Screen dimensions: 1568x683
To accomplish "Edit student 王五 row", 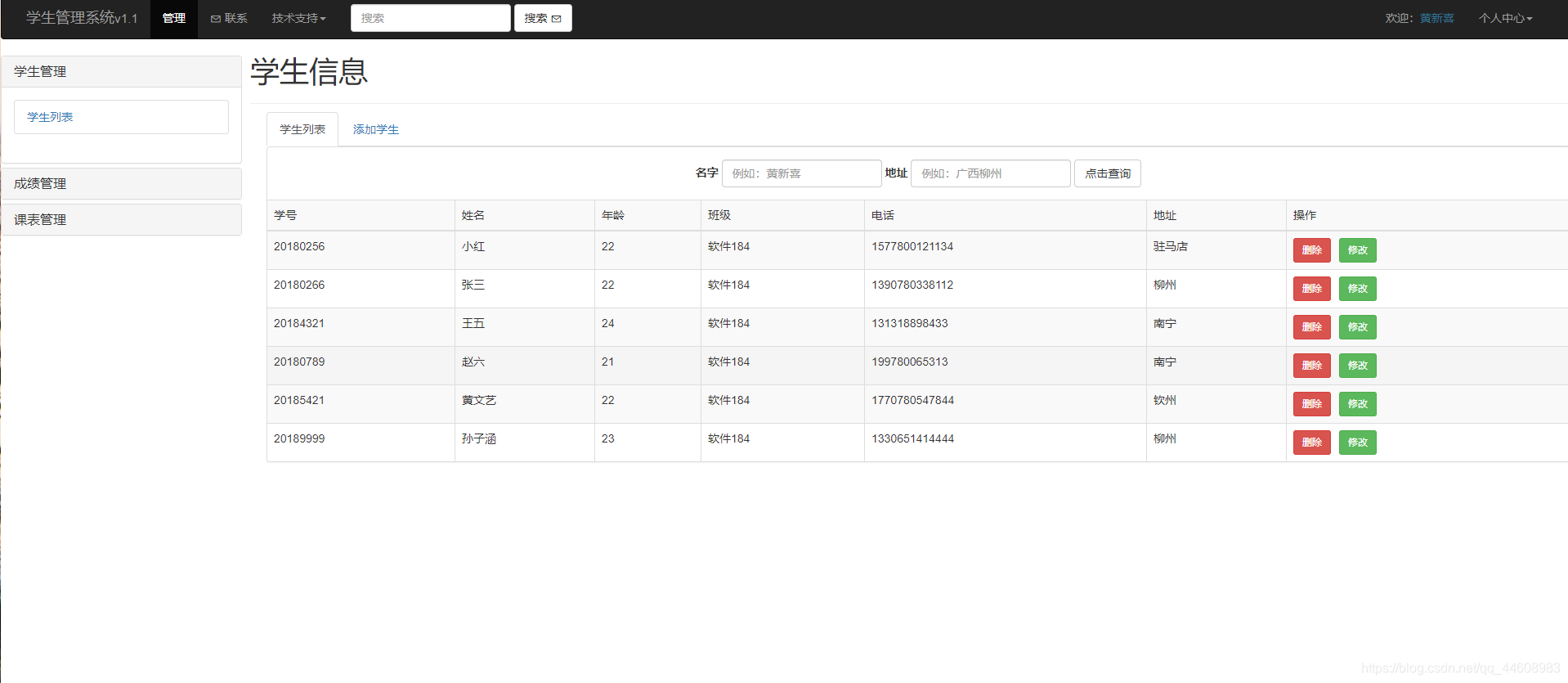I will point(1358,327).
